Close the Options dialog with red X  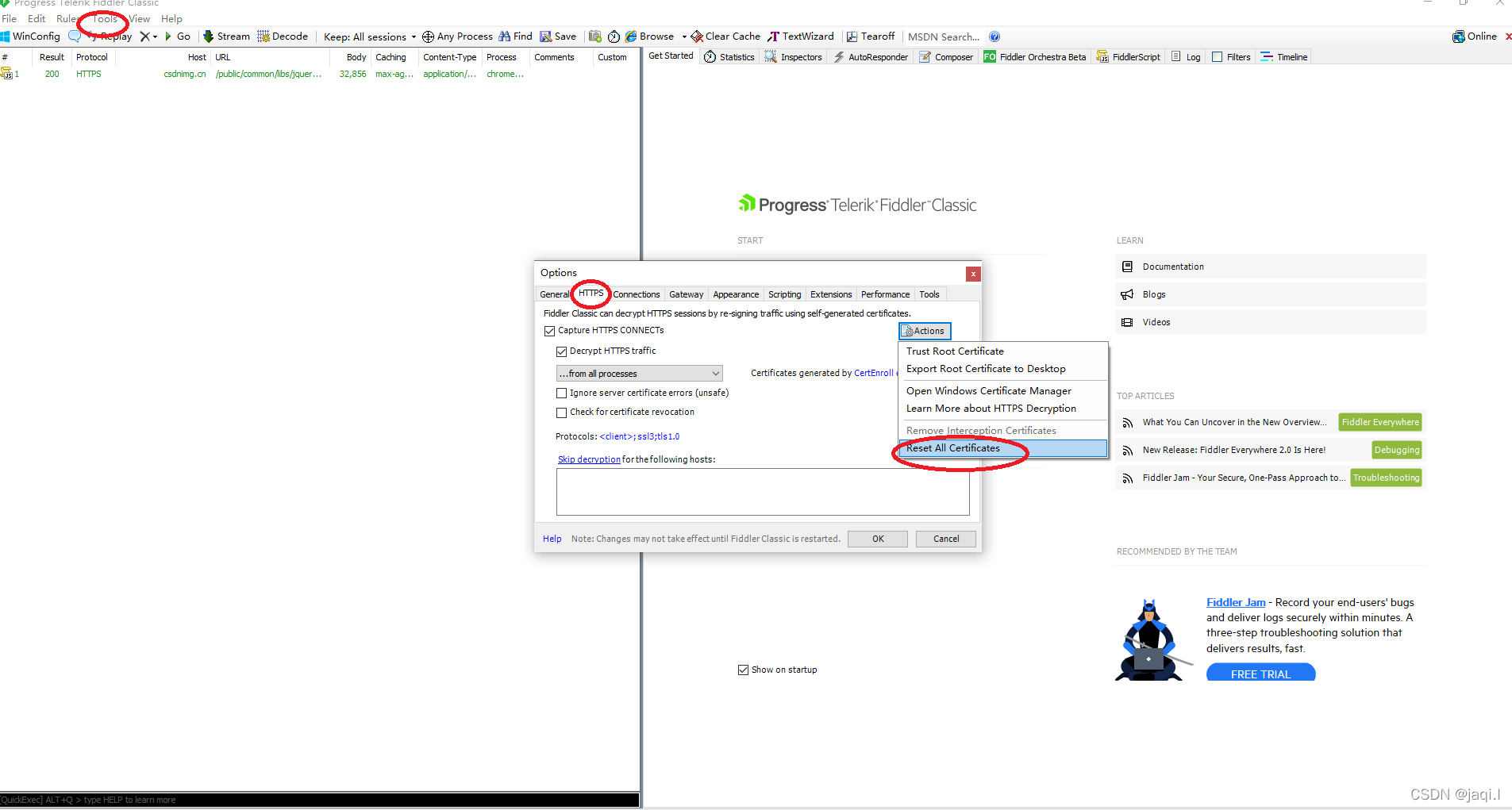point(973,274)
